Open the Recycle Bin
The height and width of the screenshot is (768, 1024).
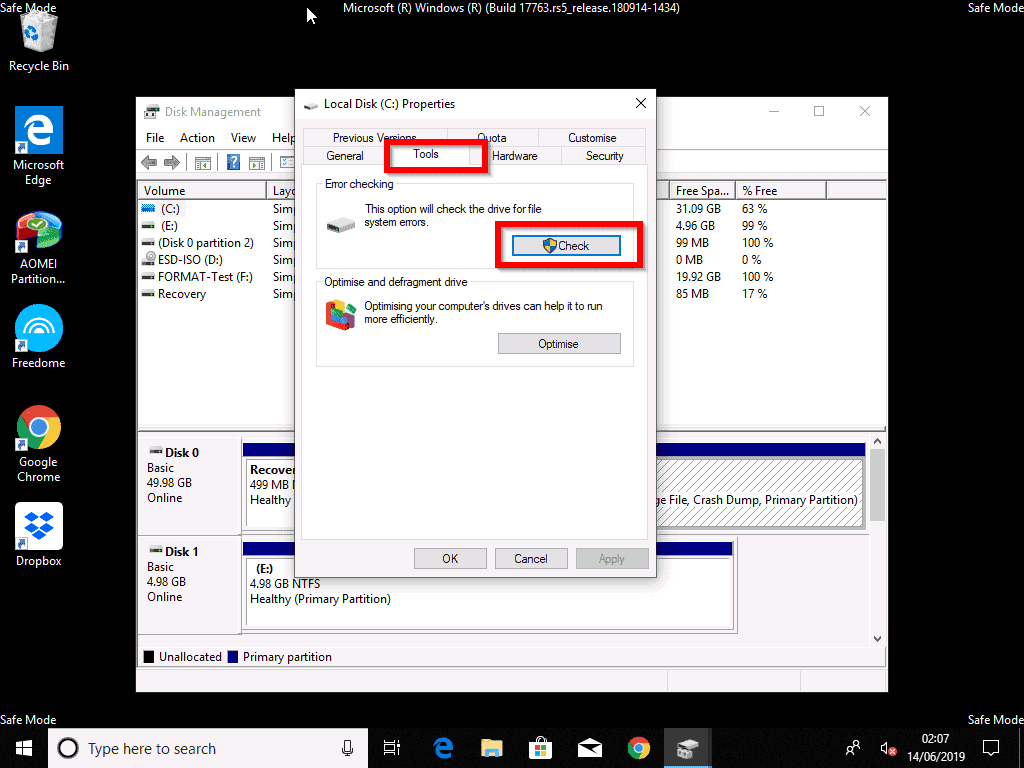[x=38, y=33]
